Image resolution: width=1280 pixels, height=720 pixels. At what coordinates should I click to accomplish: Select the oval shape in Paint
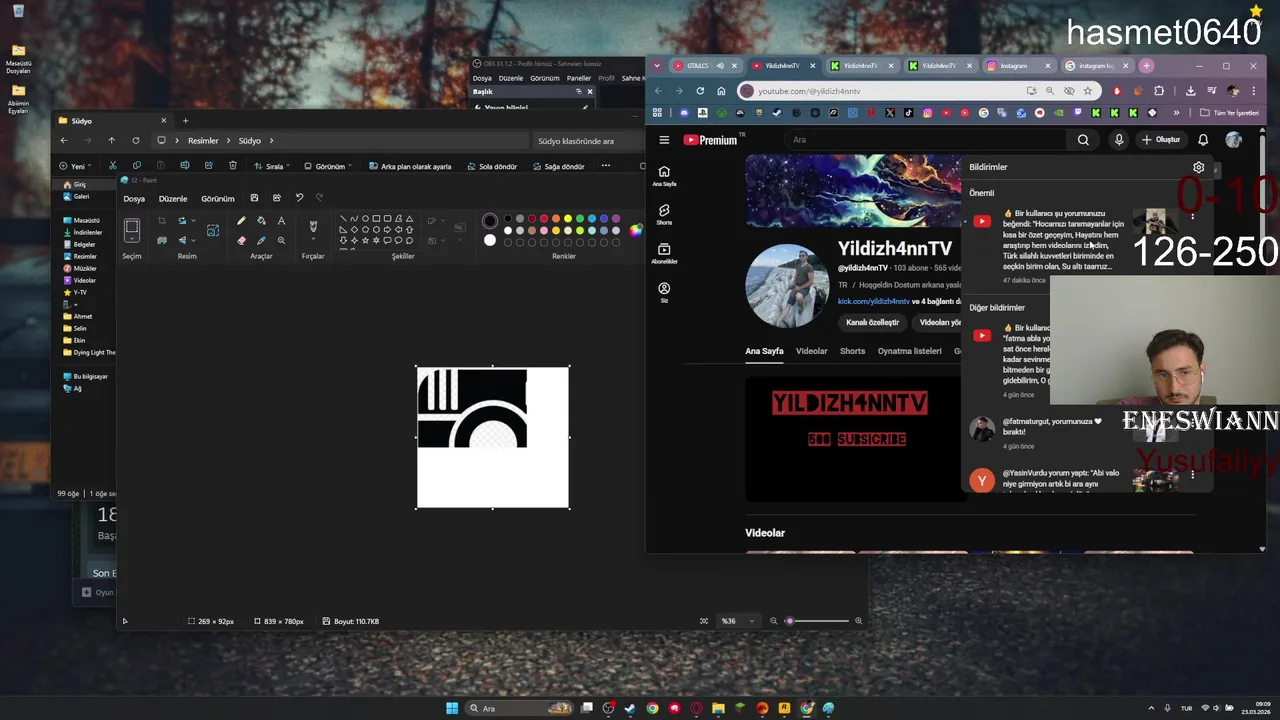coord(365,218)
